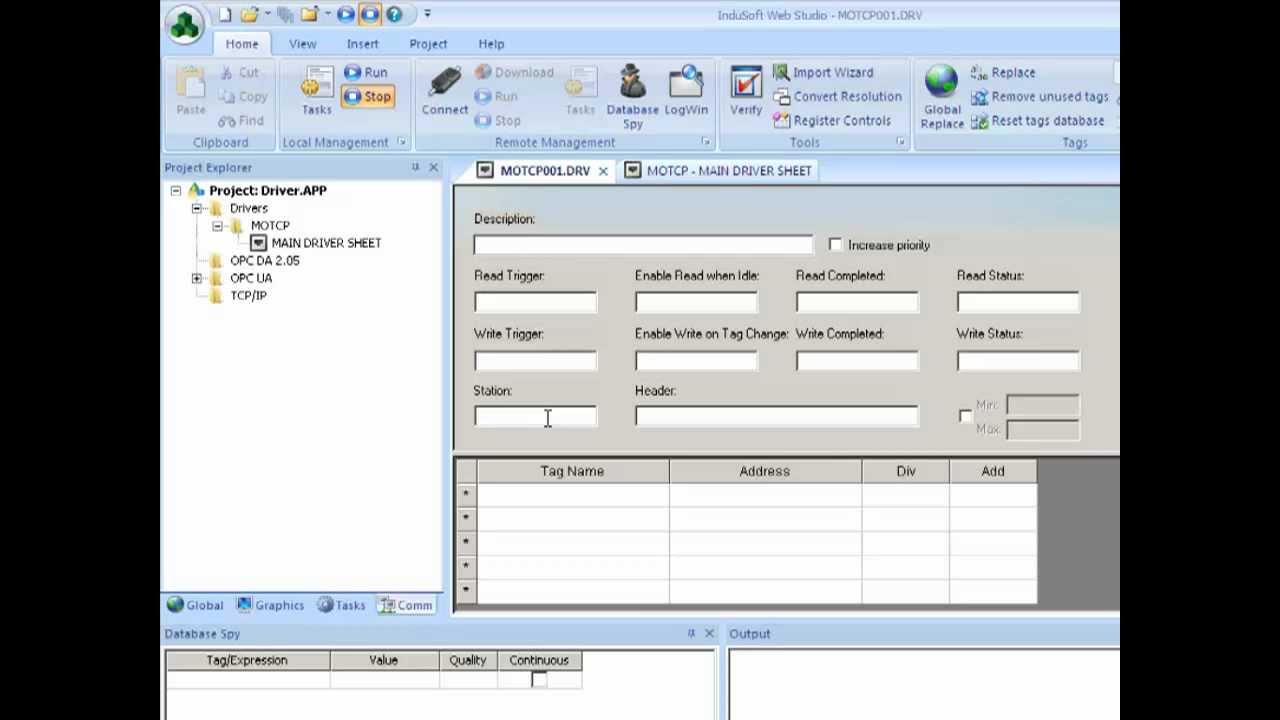Click first Tag Name cell in grid
The width and height of the screenshot is (1280, 720).
coord(572,494)
